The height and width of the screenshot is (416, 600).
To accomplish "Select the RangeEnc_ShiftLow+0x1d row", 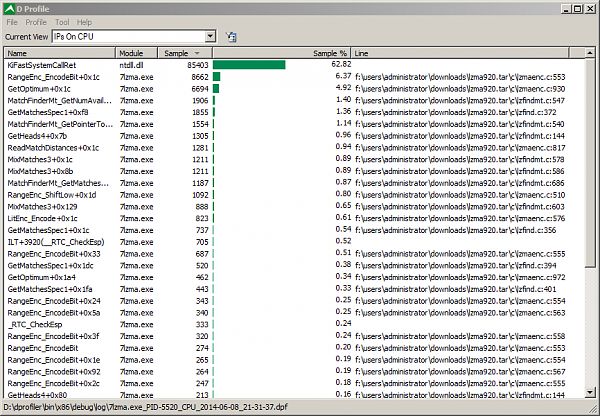I will click(x=295, y=195).
